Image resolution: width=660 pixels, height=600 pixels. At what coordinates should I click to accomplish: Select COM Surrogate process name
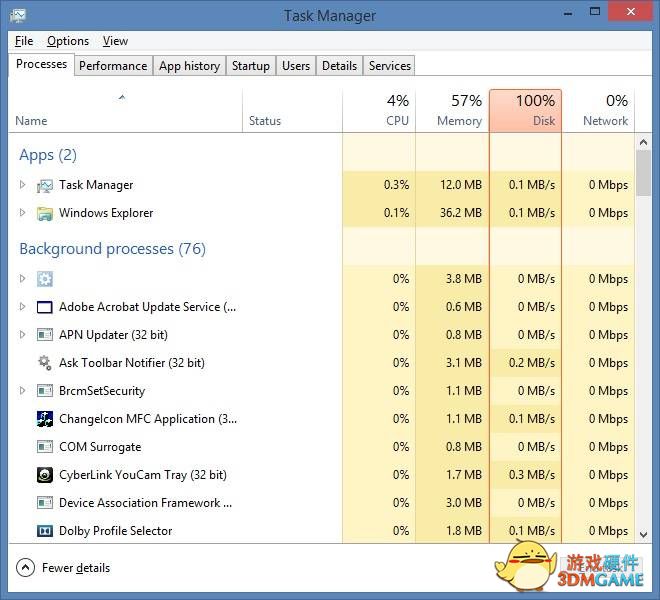[100, 447]
